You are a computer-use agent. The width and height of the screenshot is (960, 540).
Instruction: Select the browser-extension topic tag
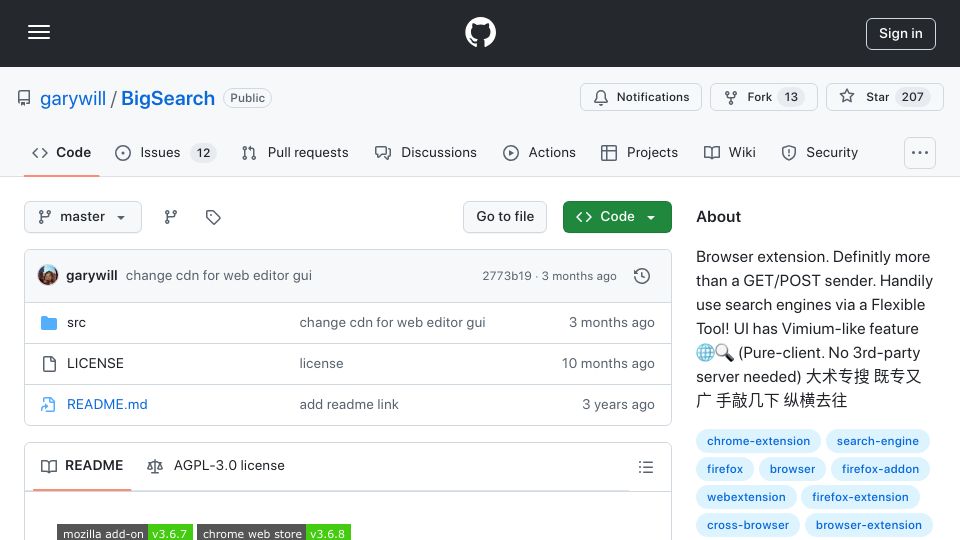pos(869,526)
